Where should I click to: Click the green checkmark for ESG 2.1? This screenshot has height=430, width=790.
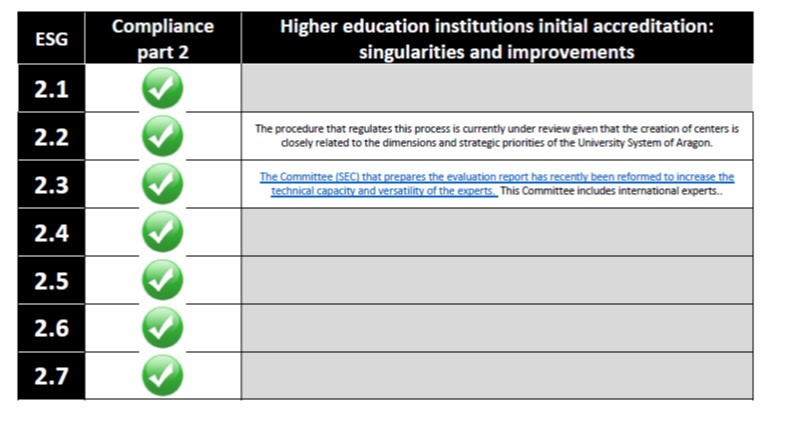[162, 88]
